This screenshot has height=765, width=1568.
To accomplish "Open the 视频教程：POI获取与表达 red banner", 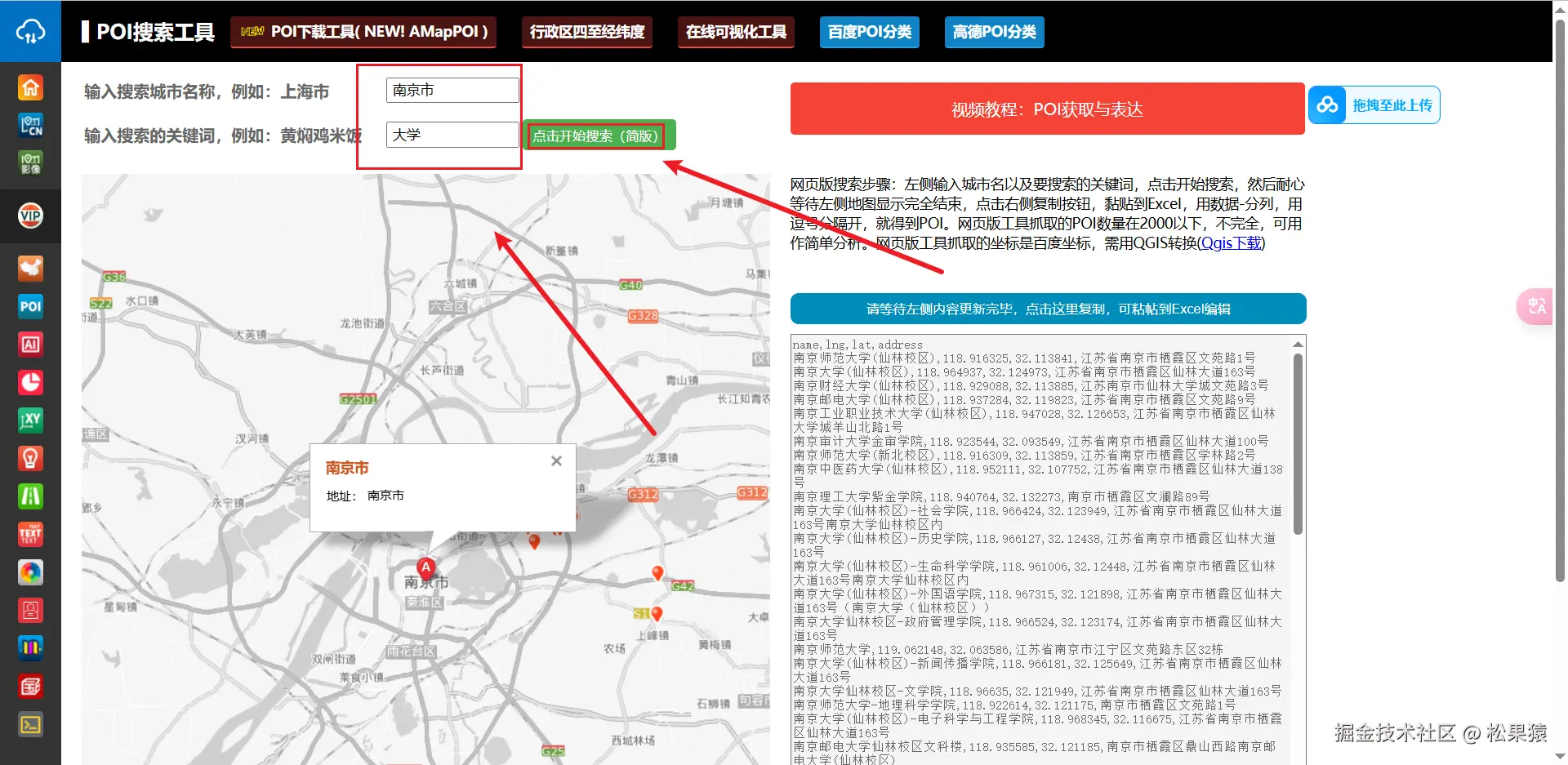I will (1047, 109).
